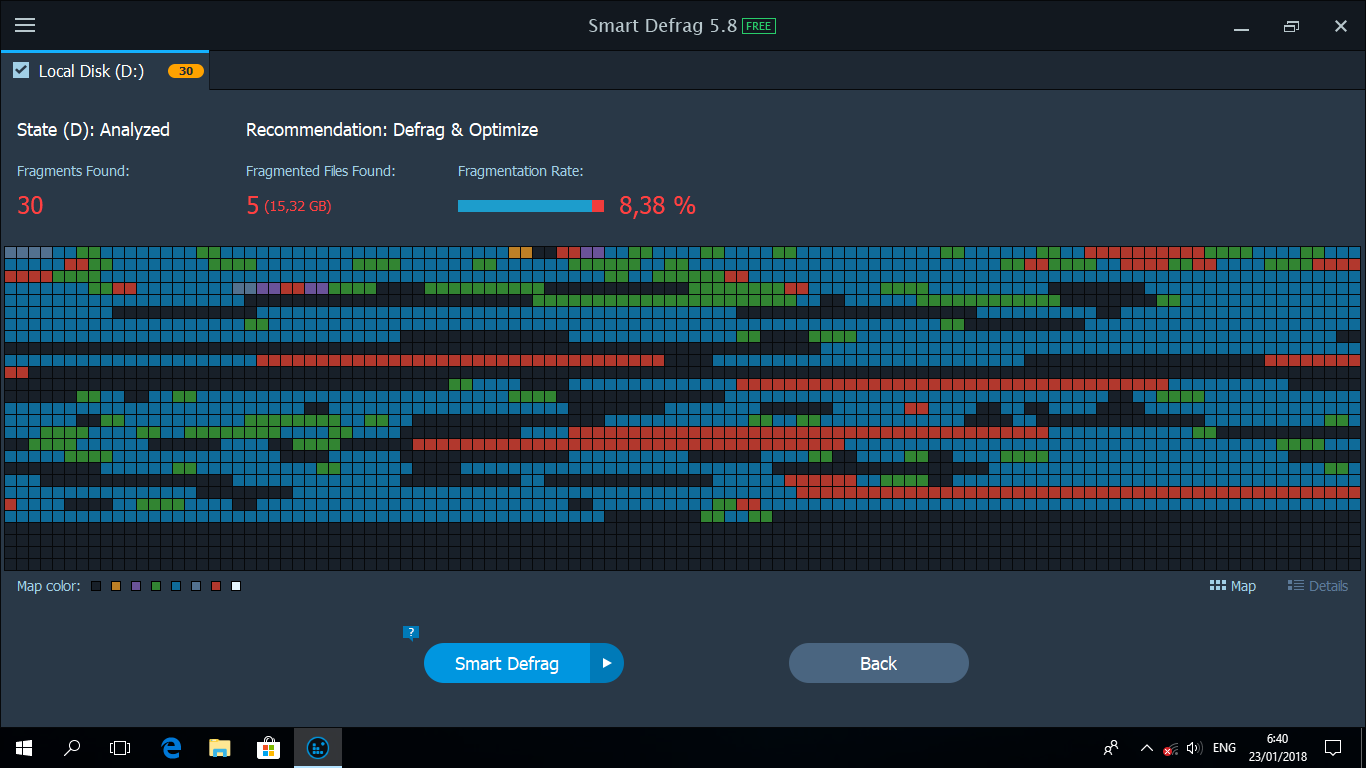Show hidden icons in system tray
Image resolution: width=1366 pixels, height=768 pixels.
(1146, 747)
